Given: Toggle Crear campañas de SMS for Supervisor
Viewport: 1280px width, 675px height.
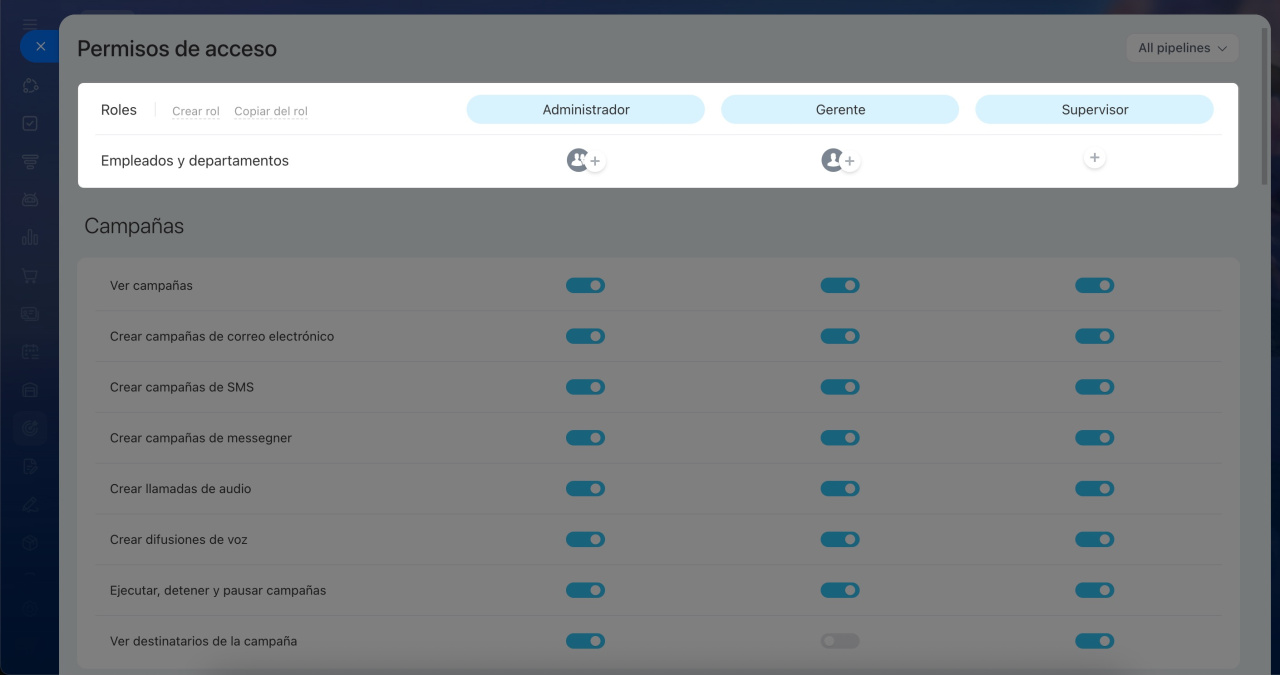Looking at the screenshot, I should pos(1095,387).
